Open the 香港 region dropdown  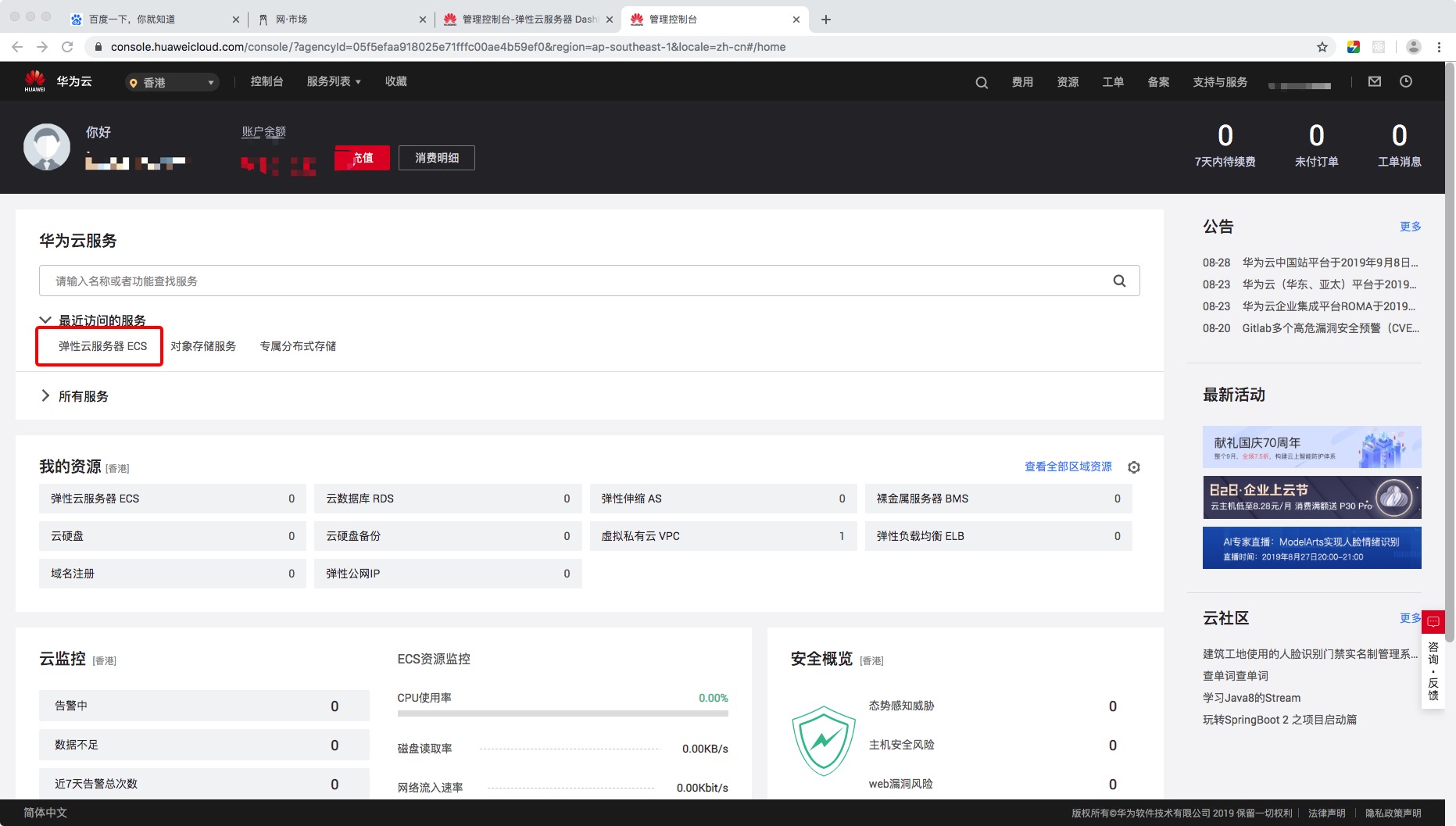point(172,82)
